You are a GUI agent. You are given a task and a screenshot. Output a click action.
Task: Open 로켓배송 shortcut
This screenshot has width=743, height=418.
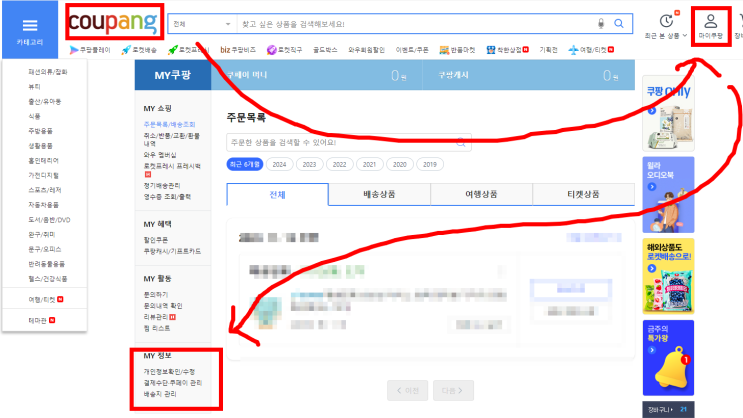(139, 50)
